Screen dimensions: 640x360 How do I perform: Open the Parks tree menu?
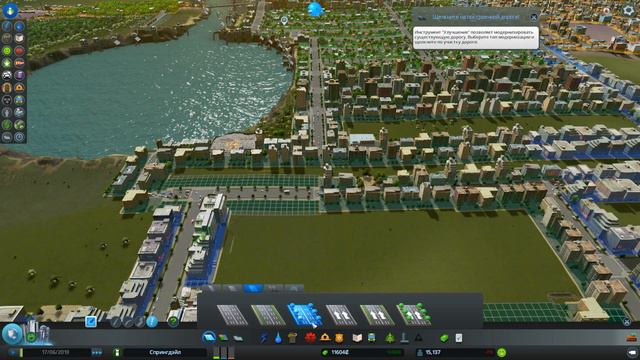390,338
